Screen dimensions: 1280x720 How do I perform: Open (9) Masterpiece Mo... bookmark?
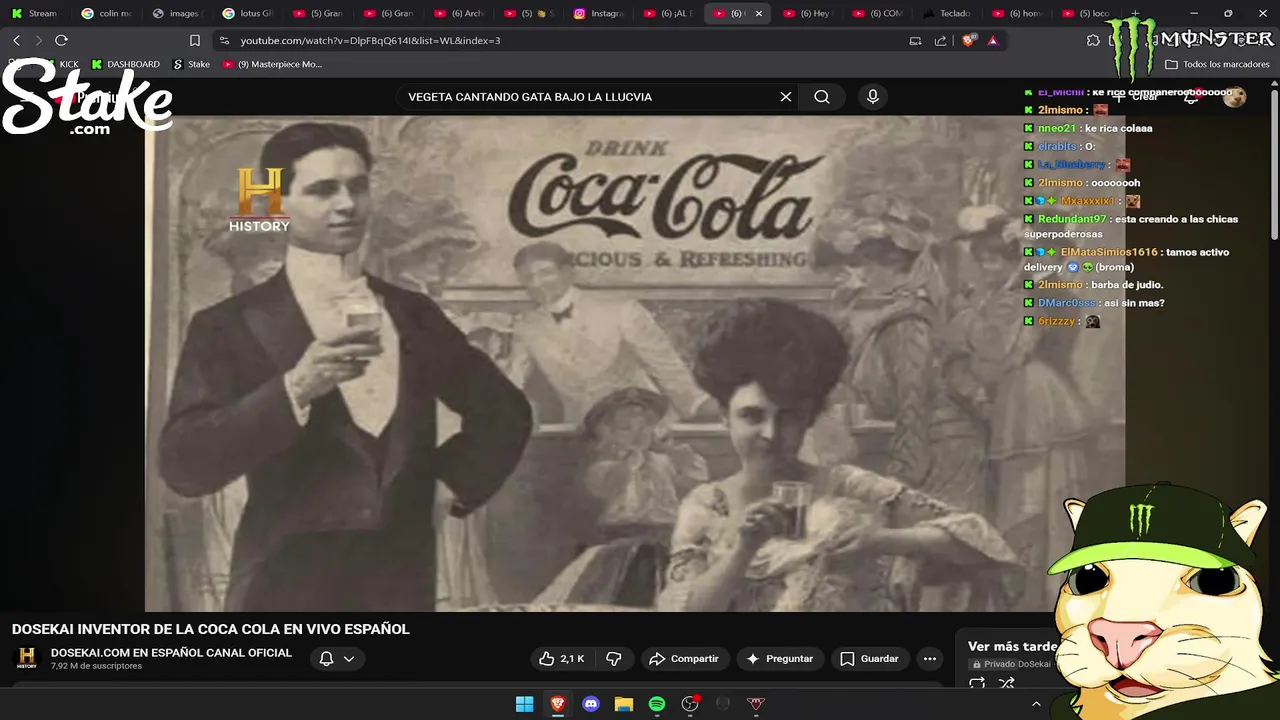tap(272, 64)
